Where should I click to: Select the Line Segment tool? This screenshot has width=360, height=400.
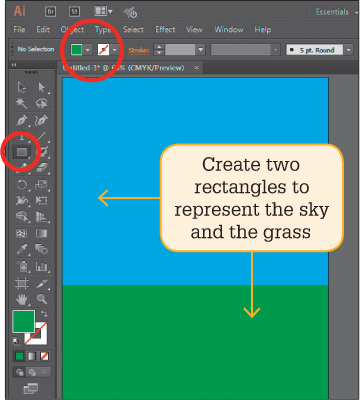(41, 136)
